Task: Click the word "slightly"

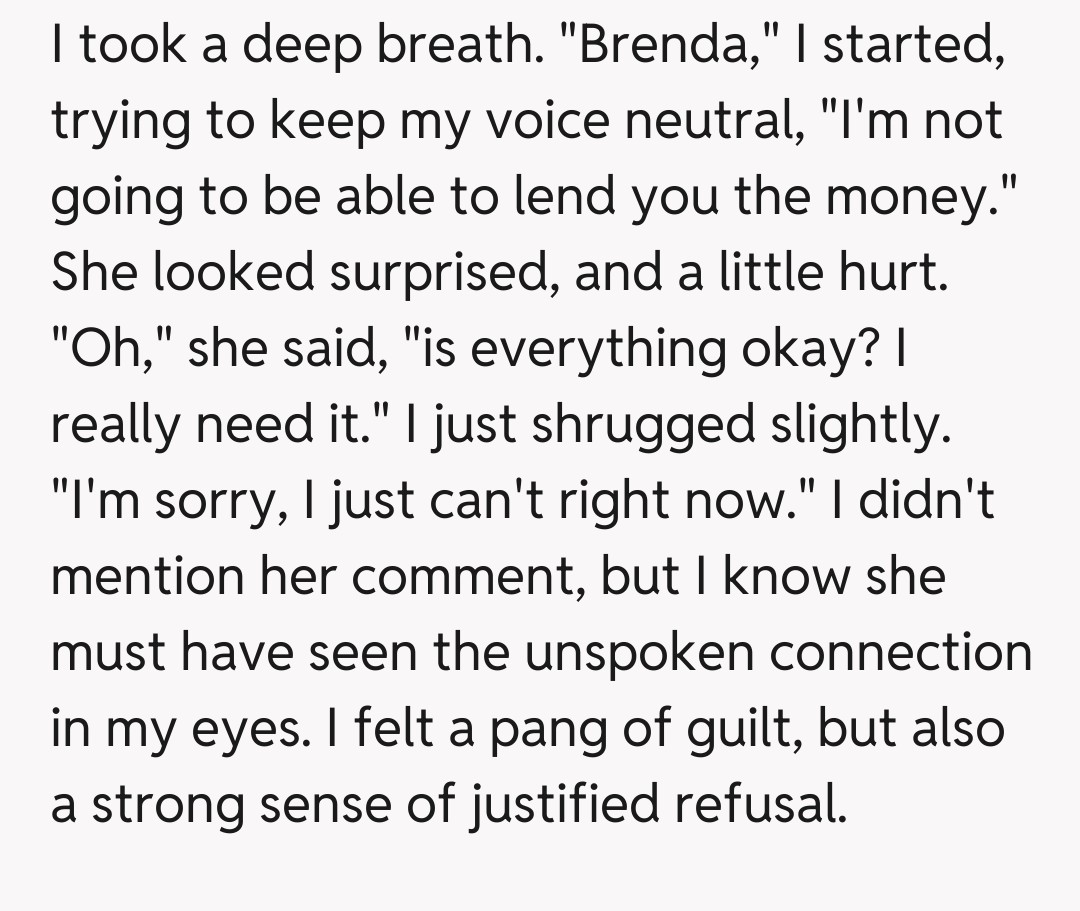Action: point(856,425)
